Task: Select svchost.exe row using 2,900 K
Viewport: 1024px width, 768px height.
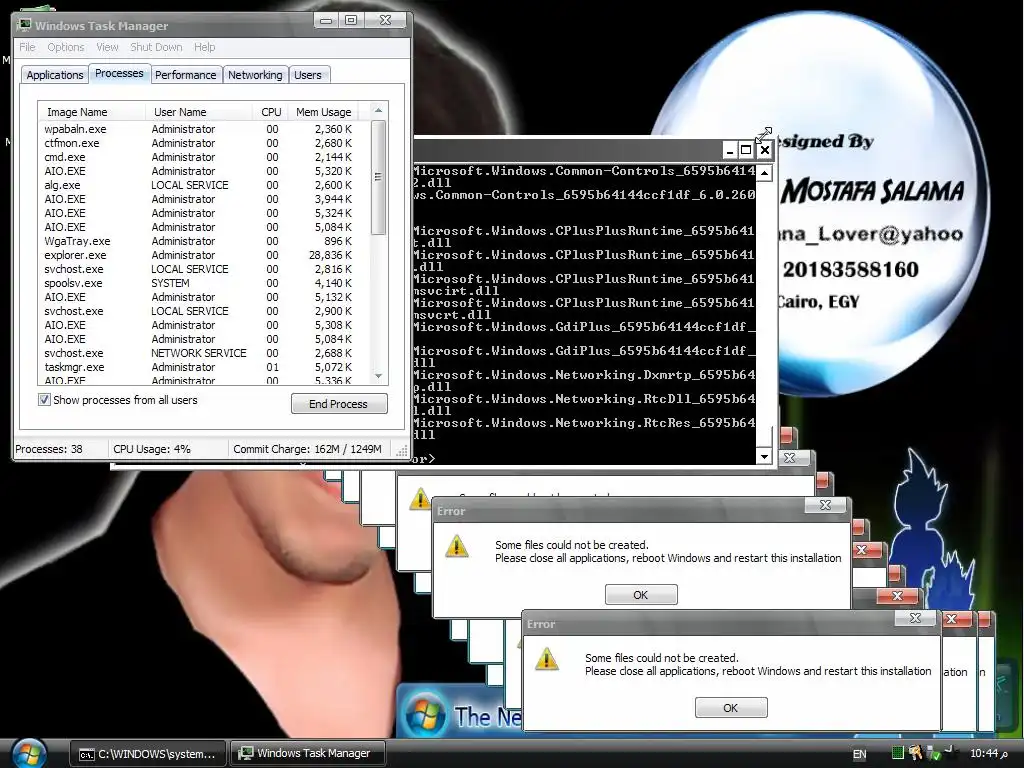Action: [204, 312]
